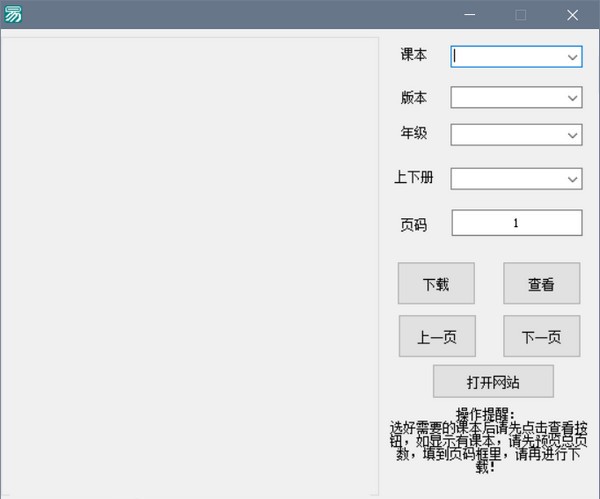
Task: Minimize the window
Action: 470,15
